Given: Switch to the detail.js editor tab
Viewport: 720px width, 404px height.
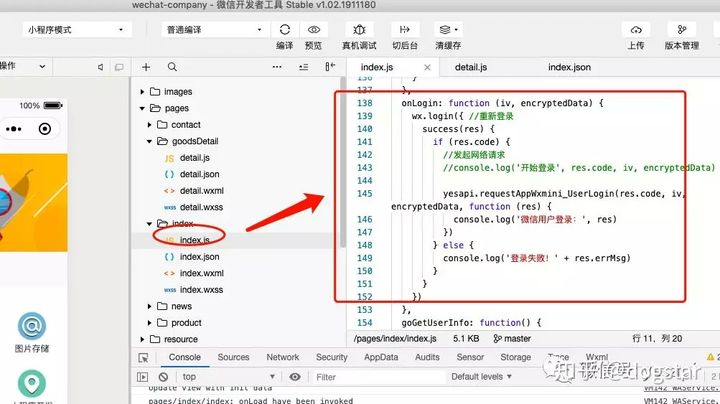Looking at the screenshot, I should (471, 67).
